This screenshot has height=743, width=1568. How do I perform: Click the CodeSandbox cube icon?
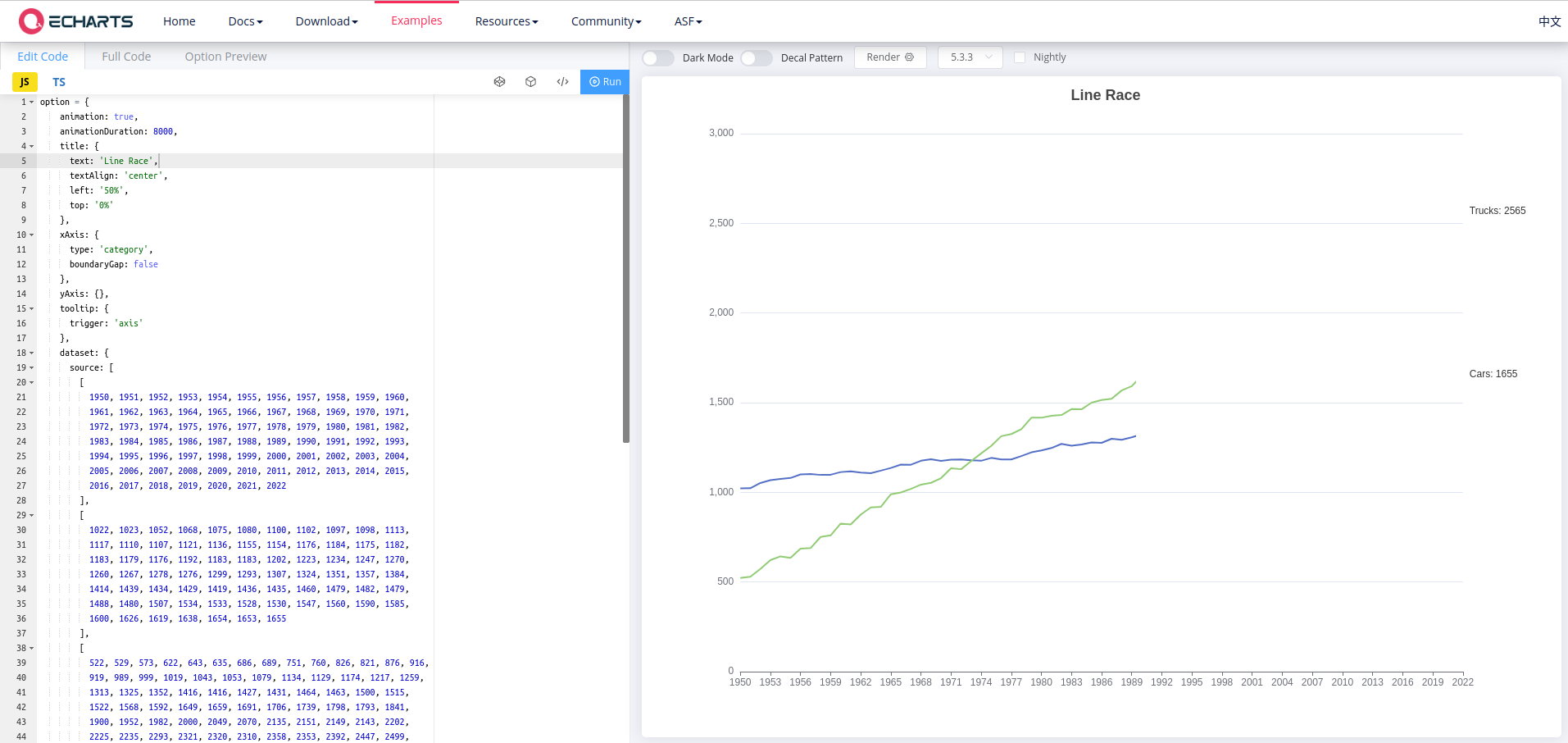531,82
